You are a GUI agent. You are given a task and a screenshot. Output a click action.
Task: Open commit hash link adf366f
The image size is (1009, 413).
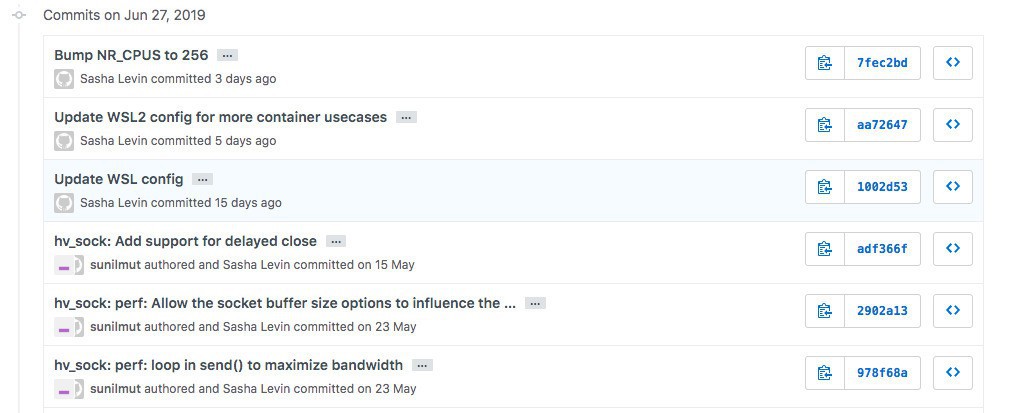882,249
